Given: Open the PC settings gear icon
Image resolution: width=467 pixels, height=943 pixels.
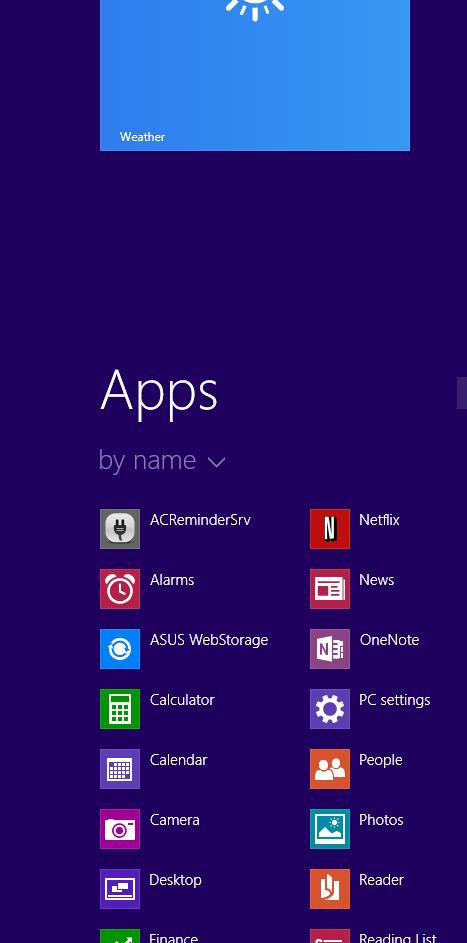Looking at the screenshot, I should click(330, 708).
